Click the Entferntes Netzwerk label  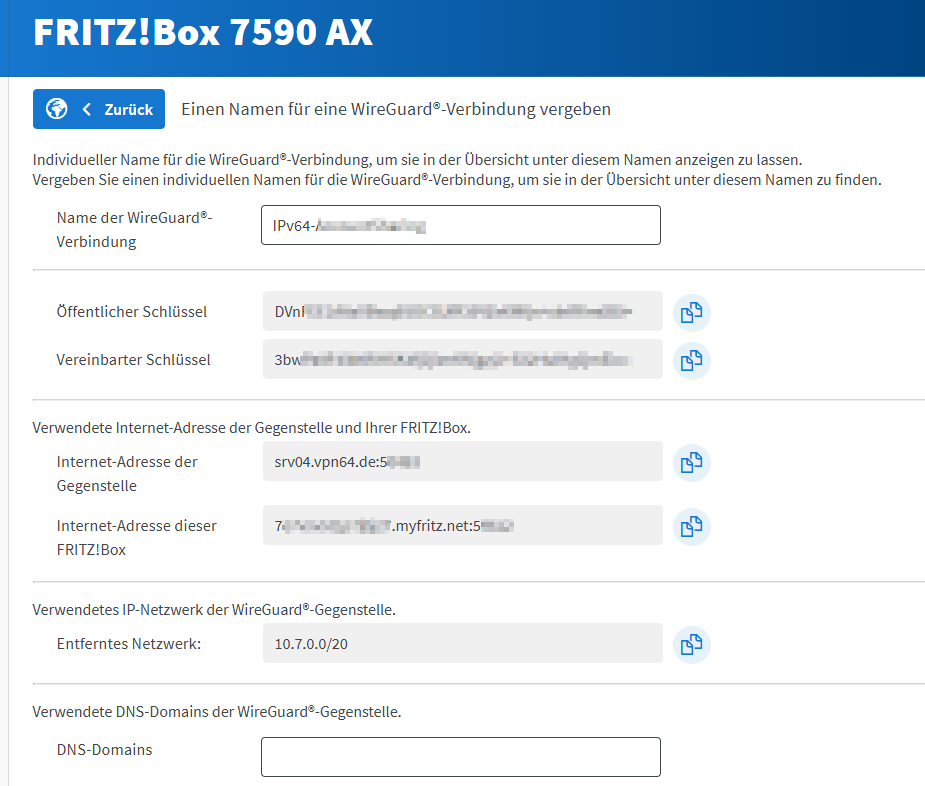[x=129, y=644]
